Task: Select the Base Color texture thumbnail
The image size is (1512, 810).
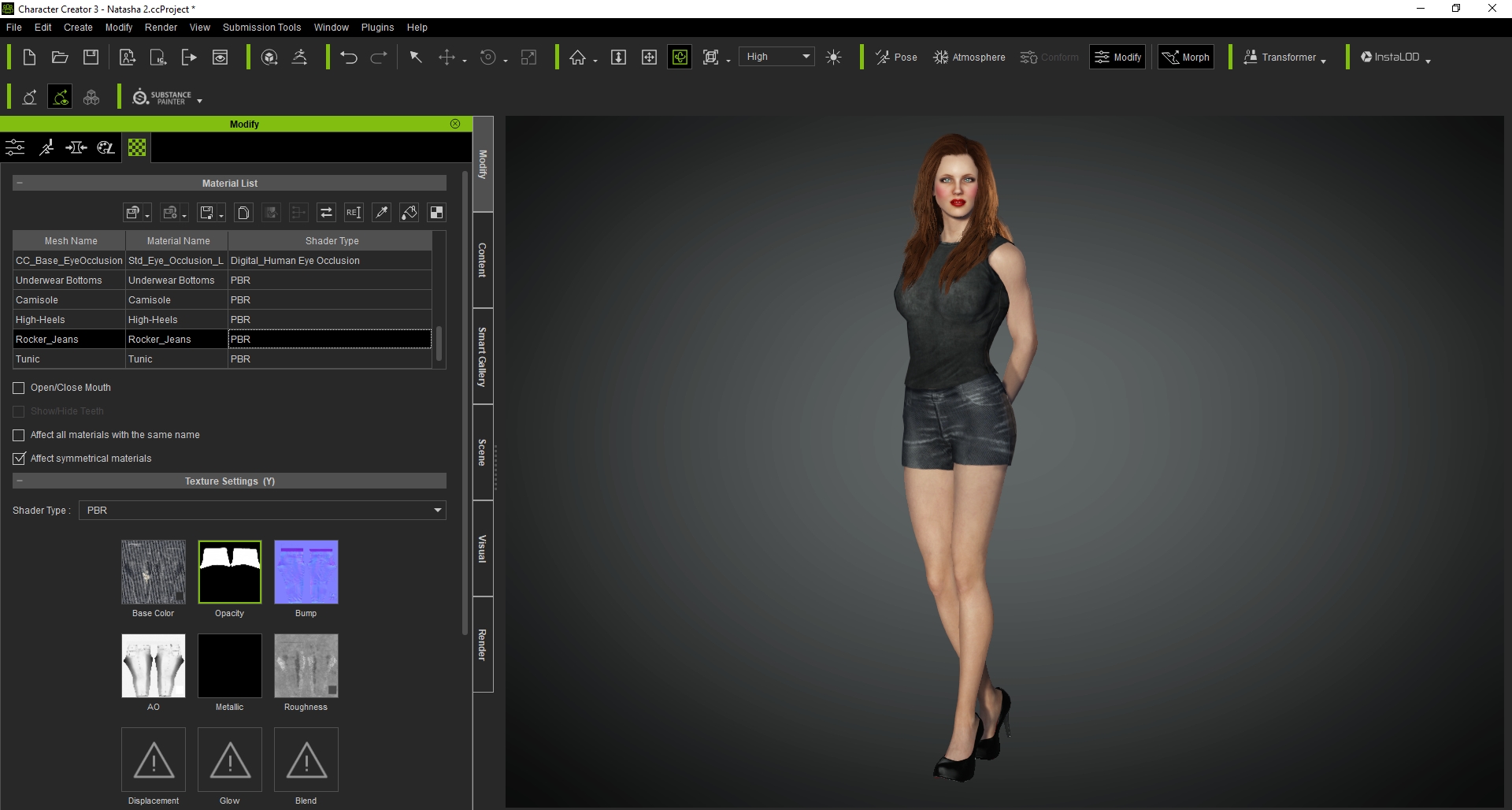Action: [x=154, y=572]
